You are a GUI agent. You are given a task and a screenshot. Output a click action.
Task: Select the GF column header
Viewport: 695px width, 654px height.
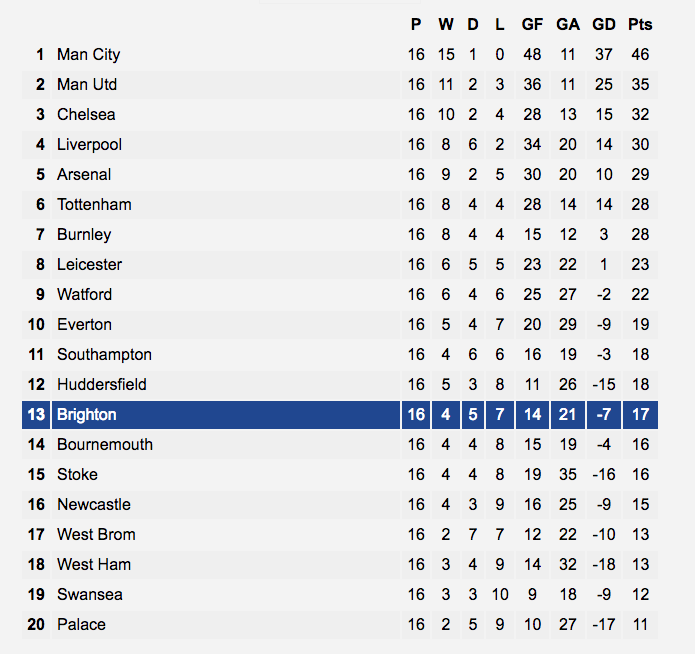pos(532,24)
